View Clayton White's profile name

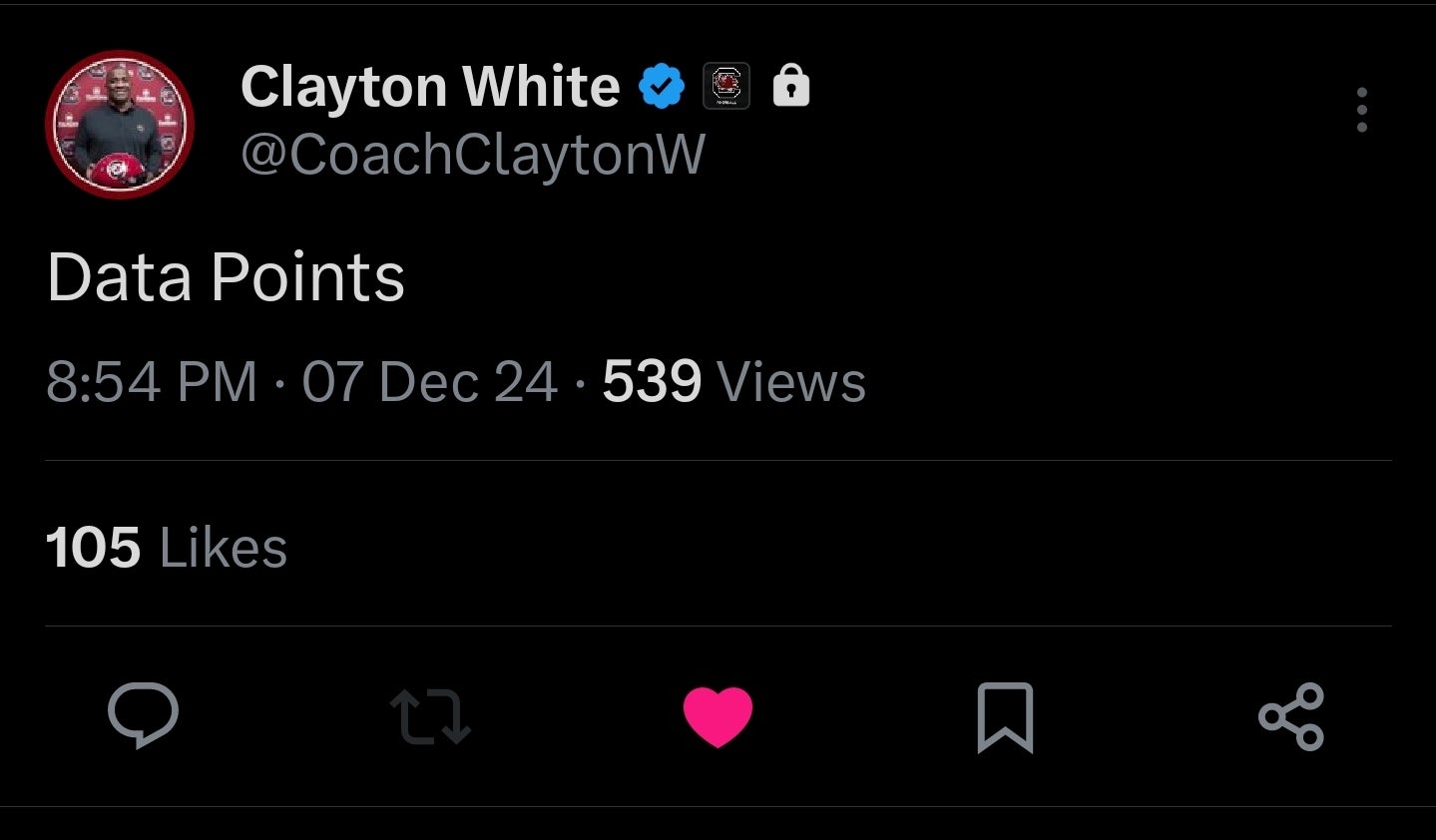(x=429, y=85)
